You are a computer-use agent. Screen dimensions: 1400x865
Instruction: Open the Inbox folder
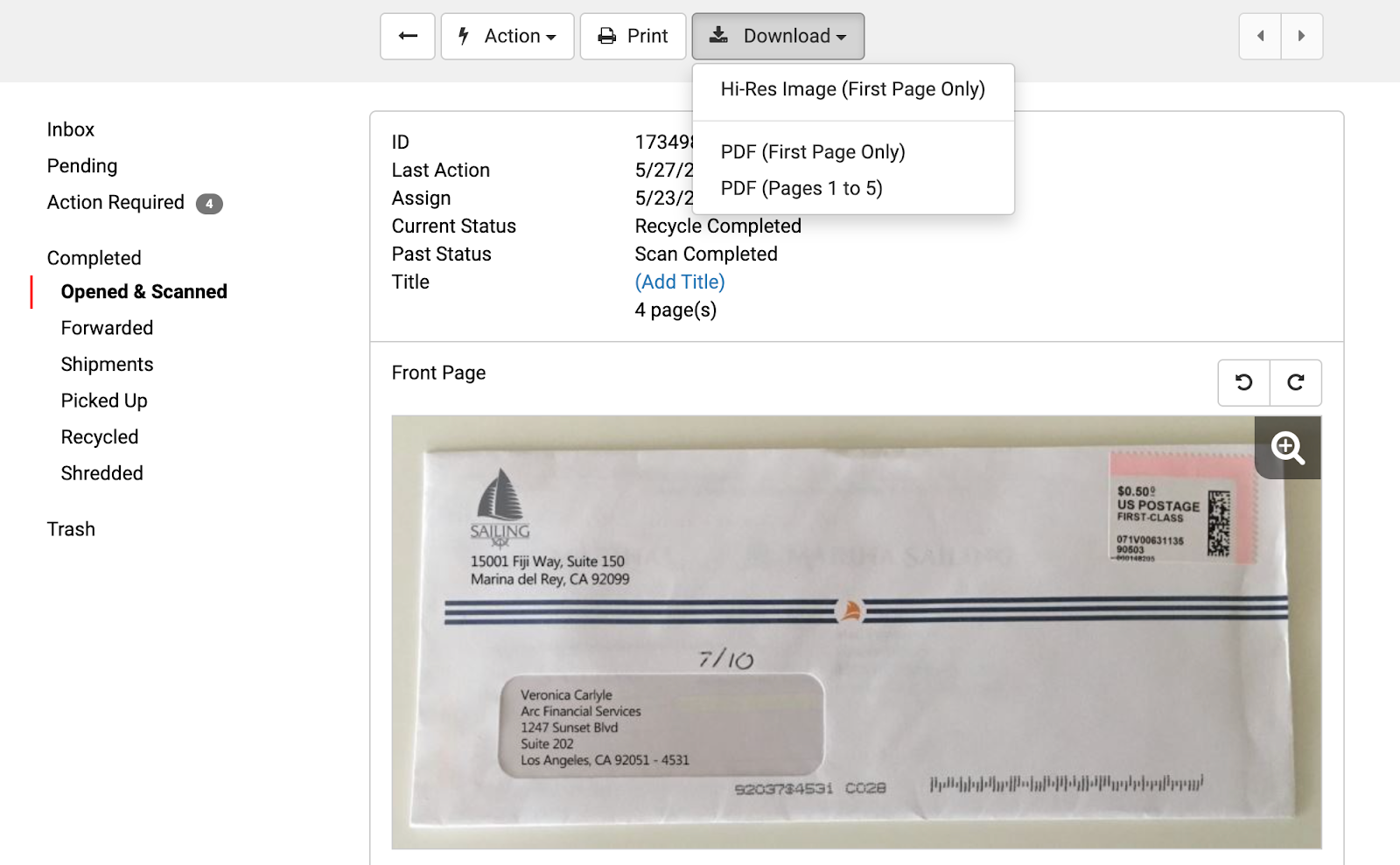pos(71,129)
